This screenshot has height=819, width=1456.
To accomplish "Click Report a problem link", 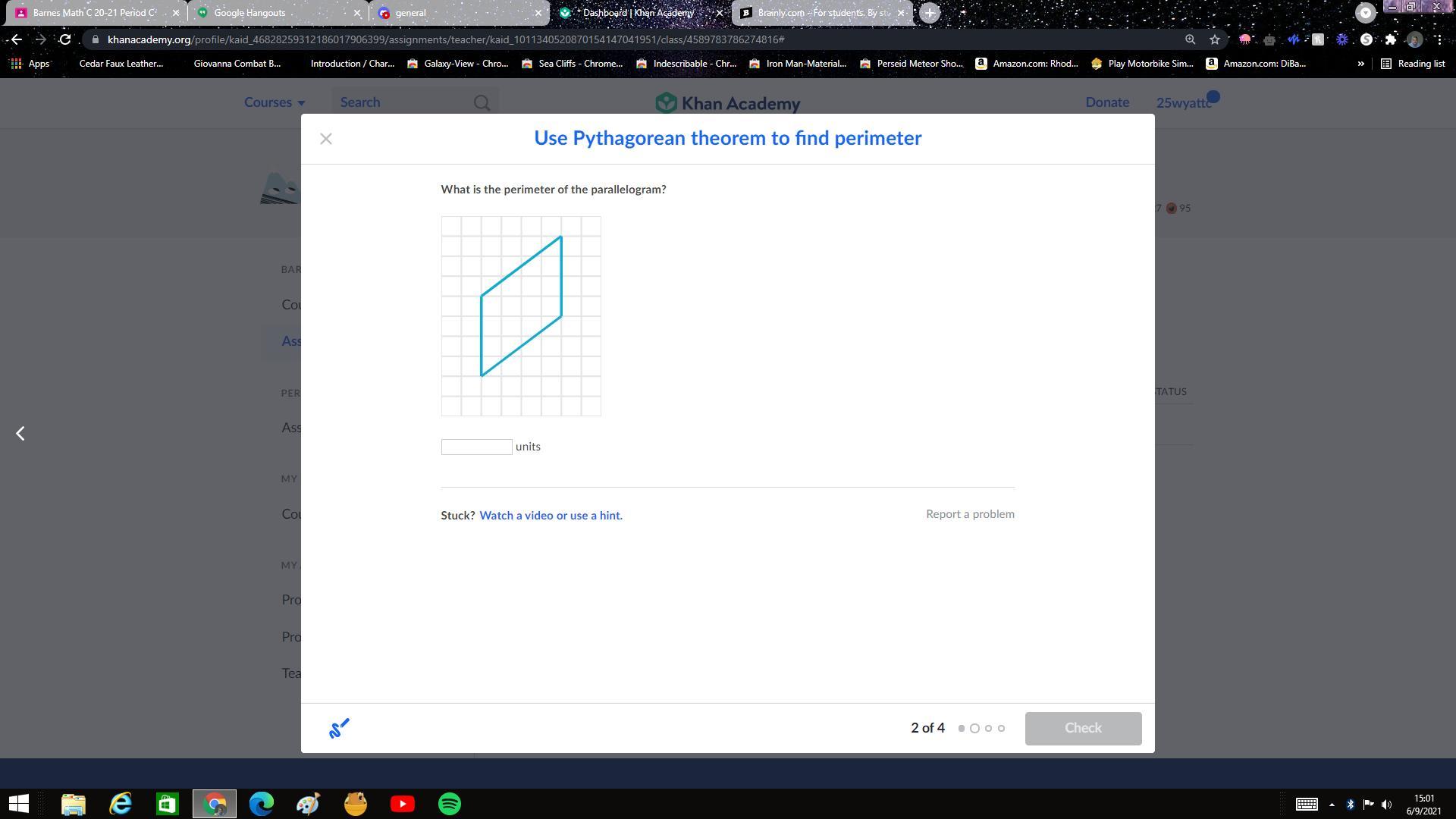I will 969,514.
